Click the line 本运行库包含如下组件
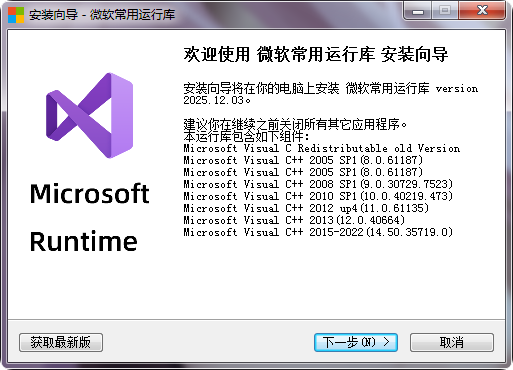Screen dimensions: 513x370 [246, 136]
